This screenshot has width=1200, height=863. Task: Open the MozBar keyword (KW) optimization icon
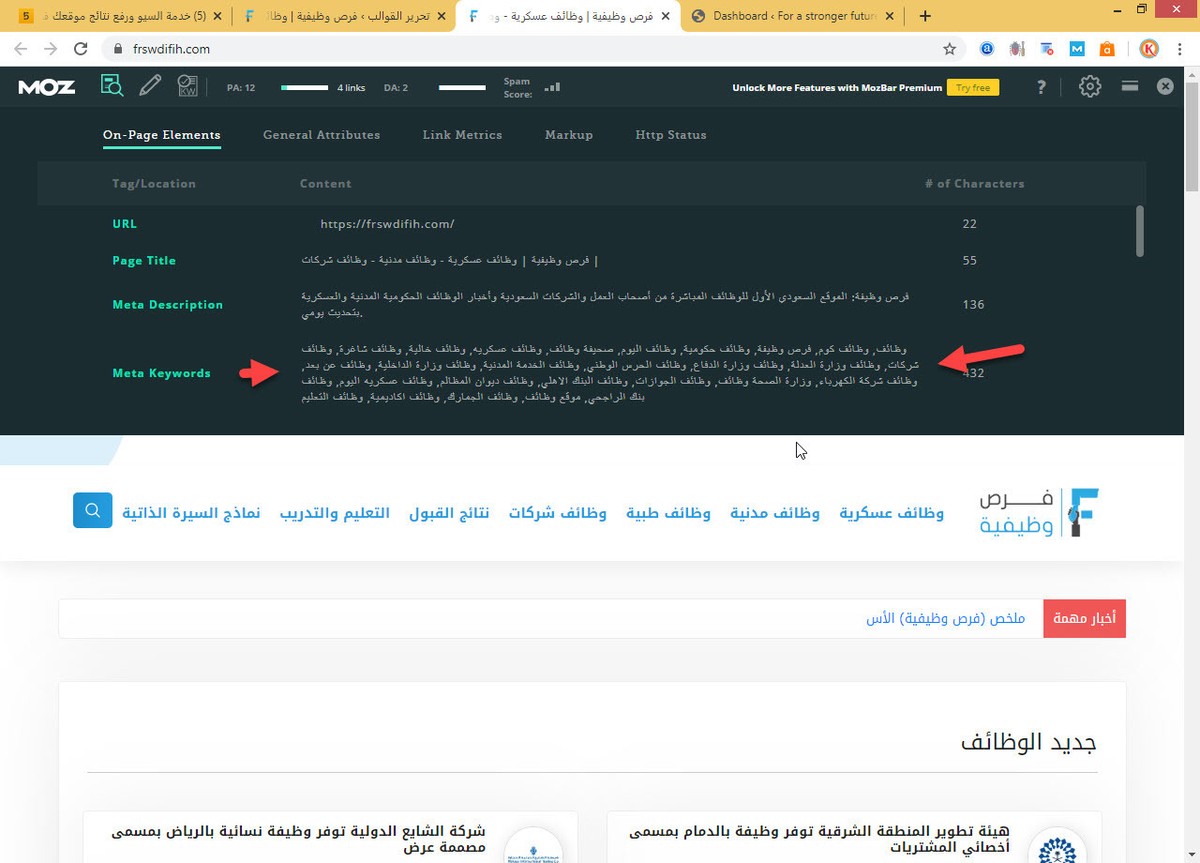[188, 86]
